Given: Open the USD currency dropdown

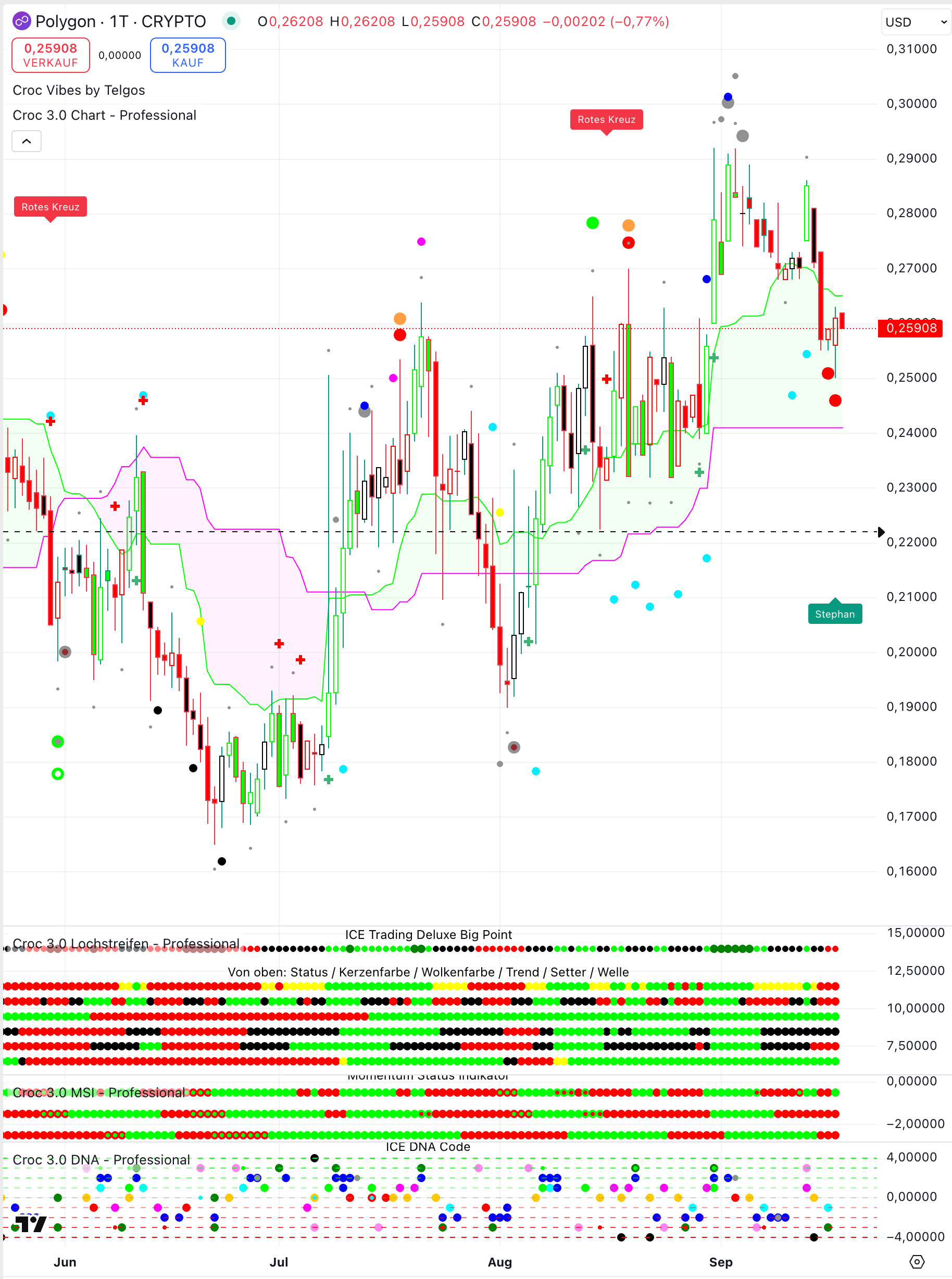Looking at the screenshot, I should coord(915,22).
